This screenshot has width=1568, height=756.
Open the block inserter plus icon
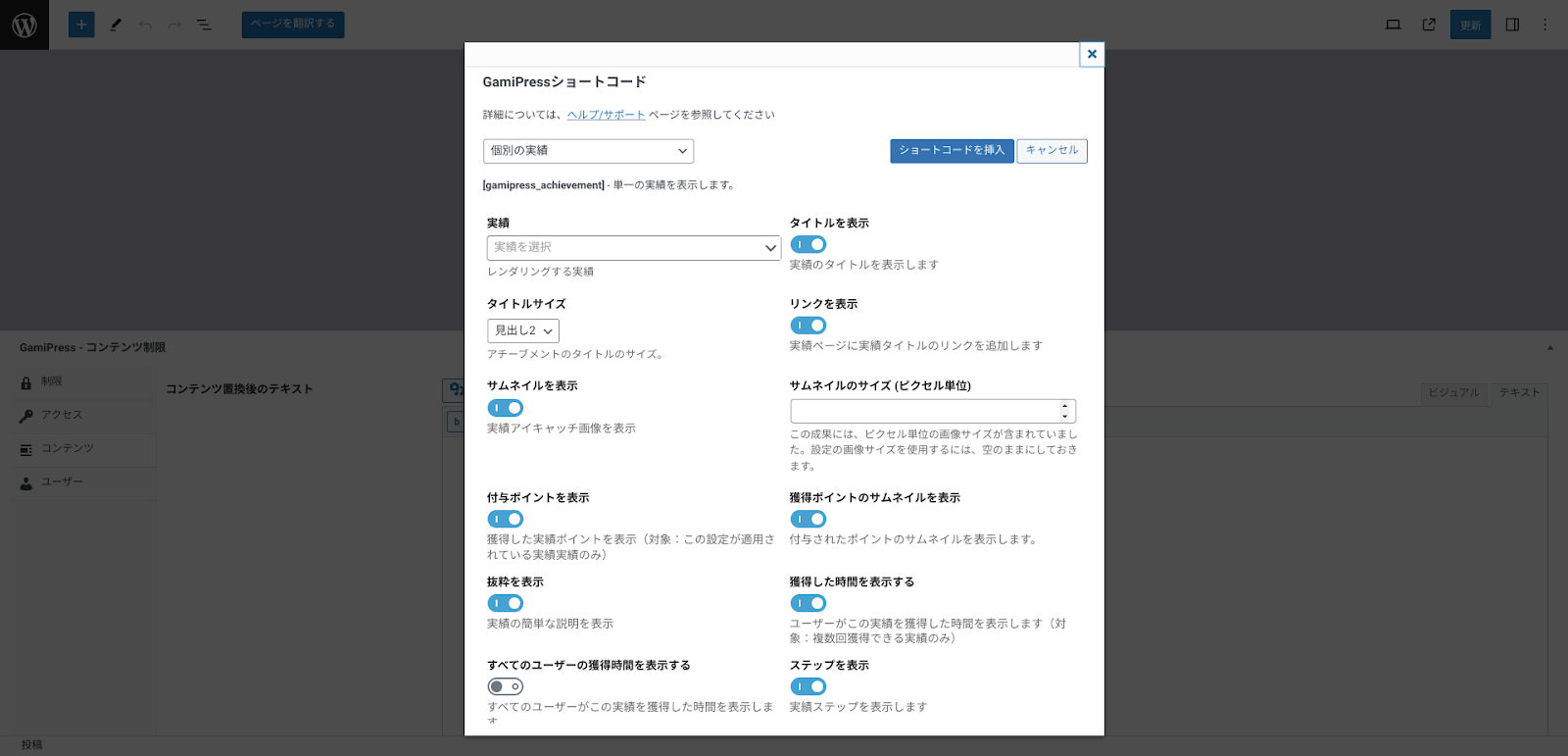pos(81,25)
